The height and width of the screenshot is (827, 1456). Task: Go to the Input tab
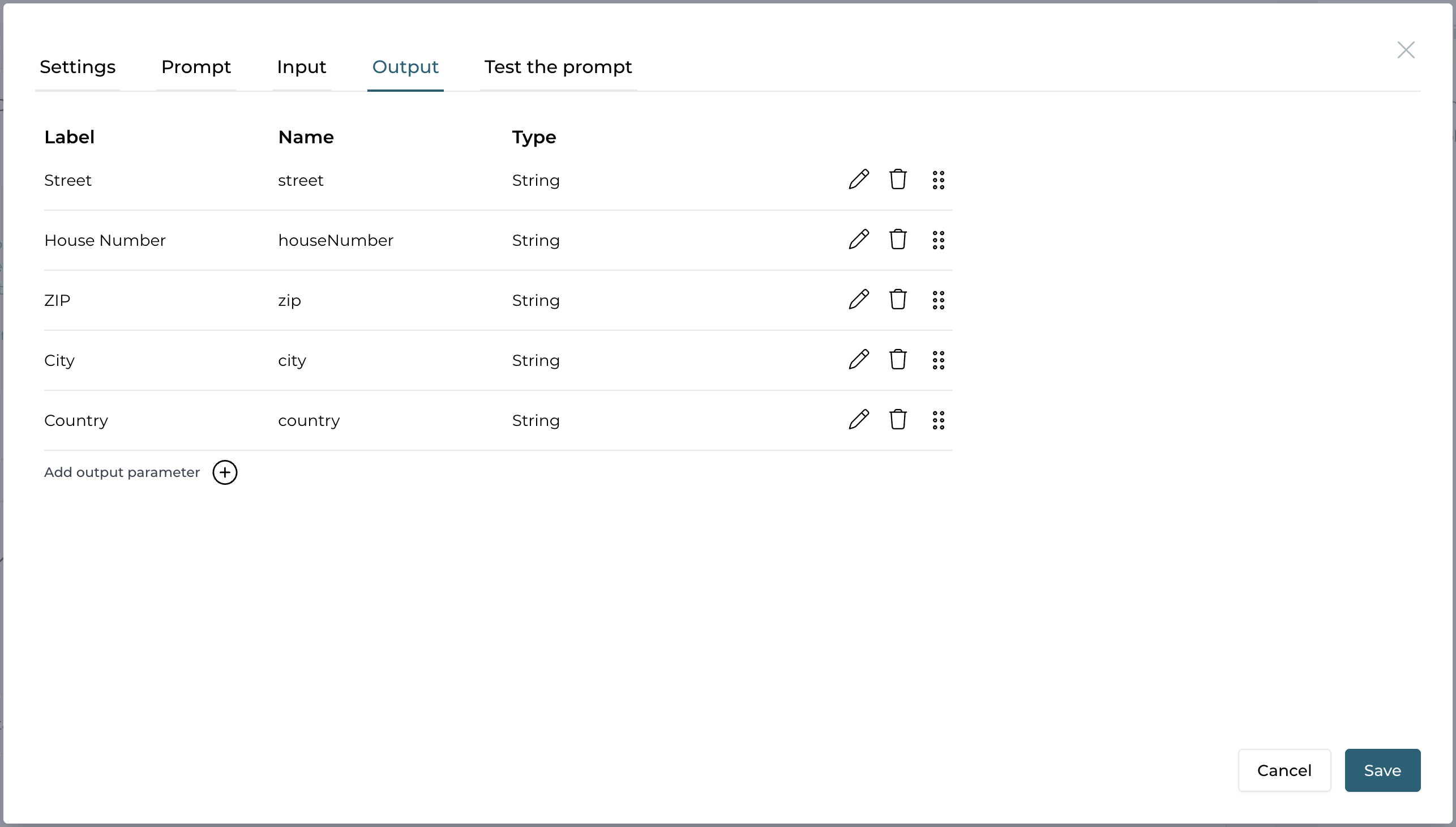pyautogui.click(x=301, y=67)
